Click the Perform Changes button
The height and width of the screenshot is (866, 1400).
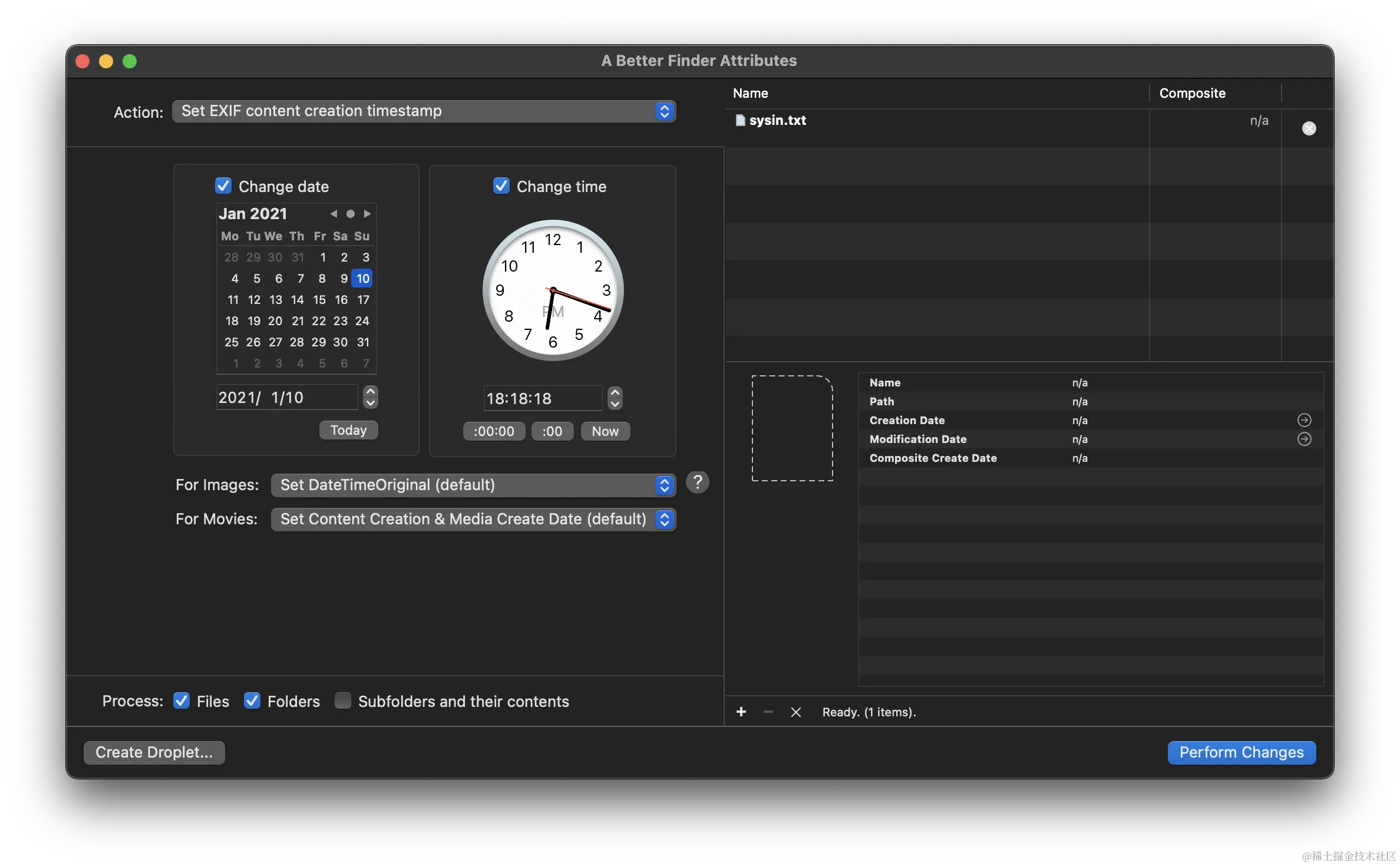(x=1241, y=752)
